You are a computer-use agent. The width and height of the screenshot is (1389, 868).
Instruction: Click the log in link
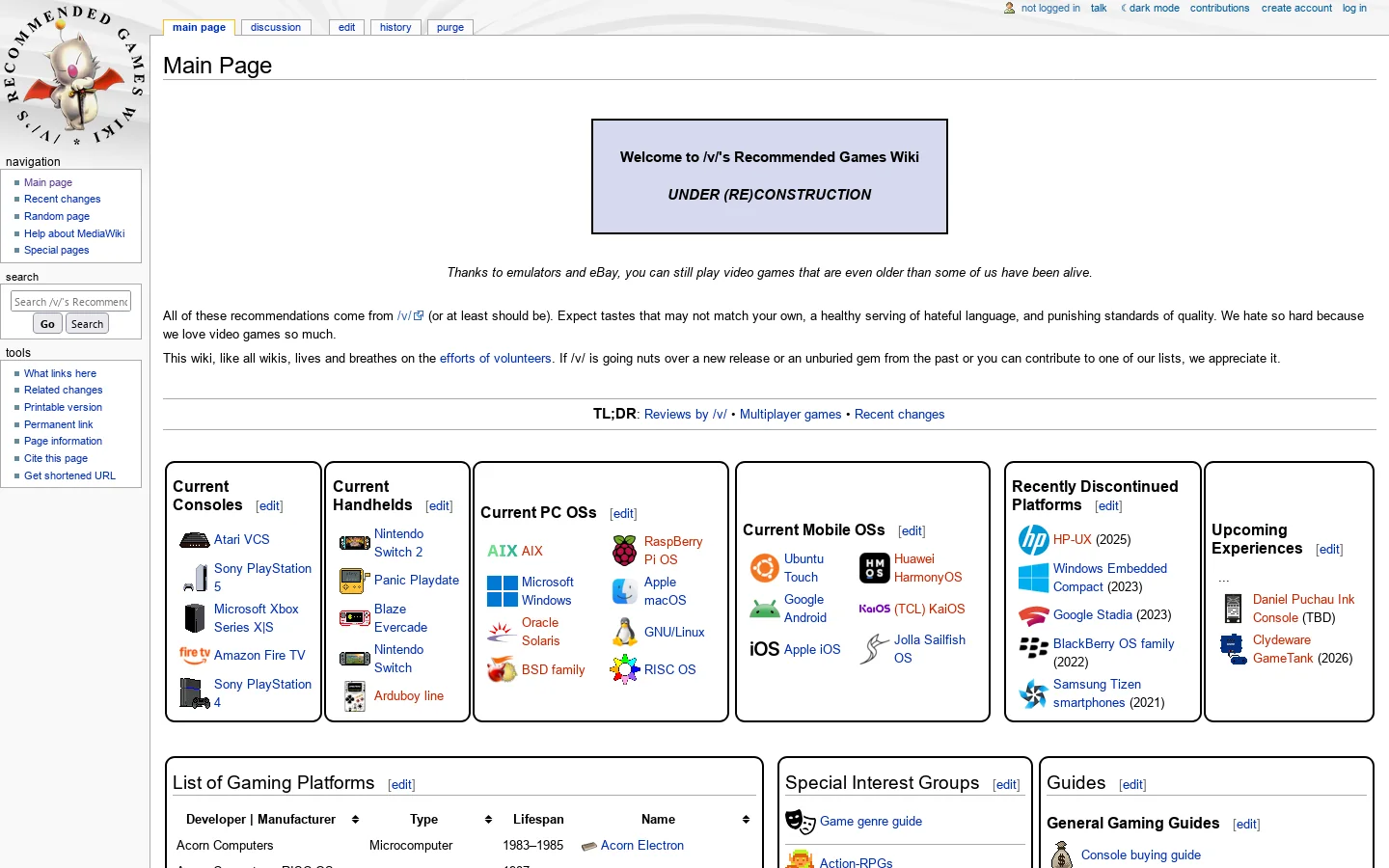(x=1354, y=8)
